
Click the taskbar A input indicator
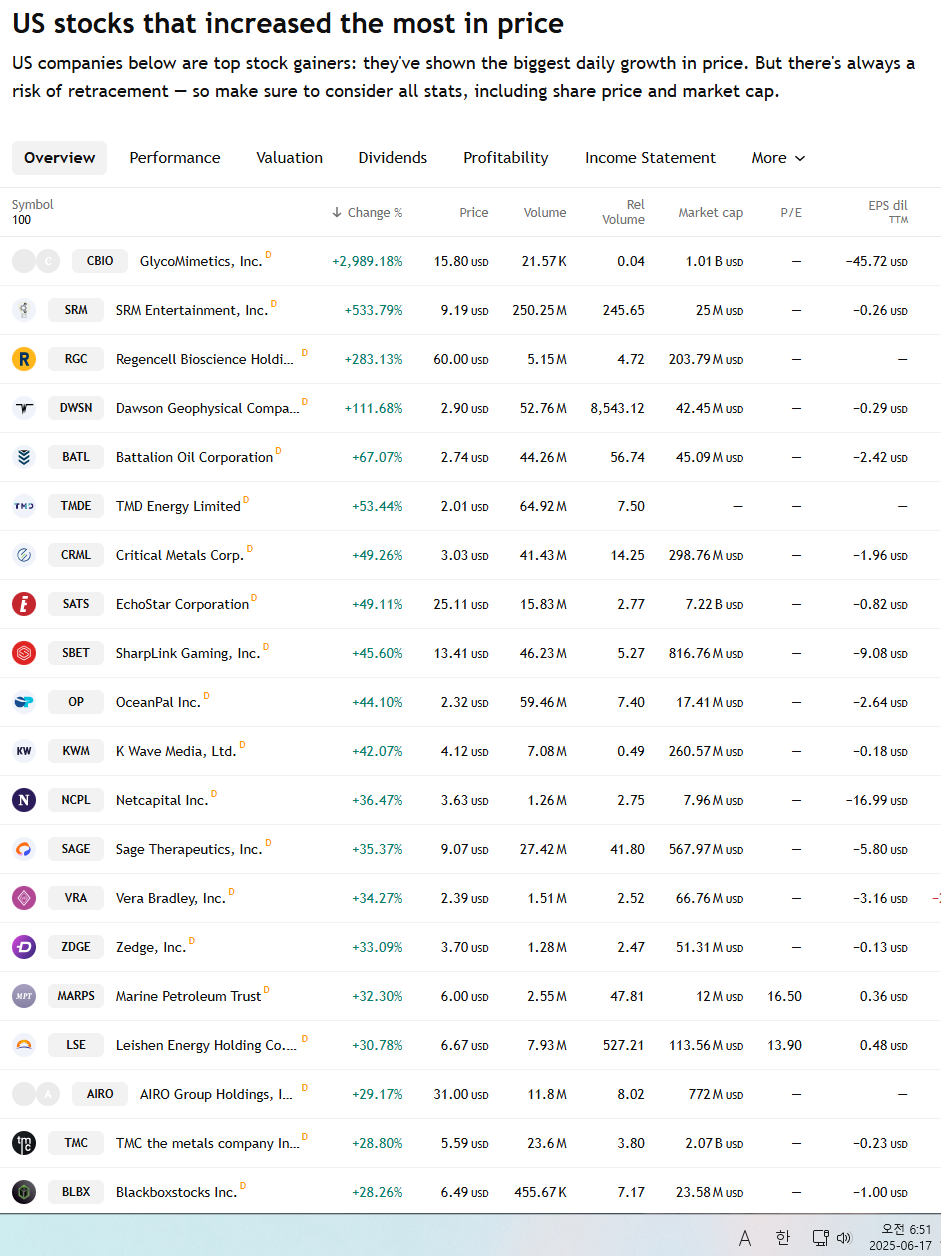click(745, 1238)
